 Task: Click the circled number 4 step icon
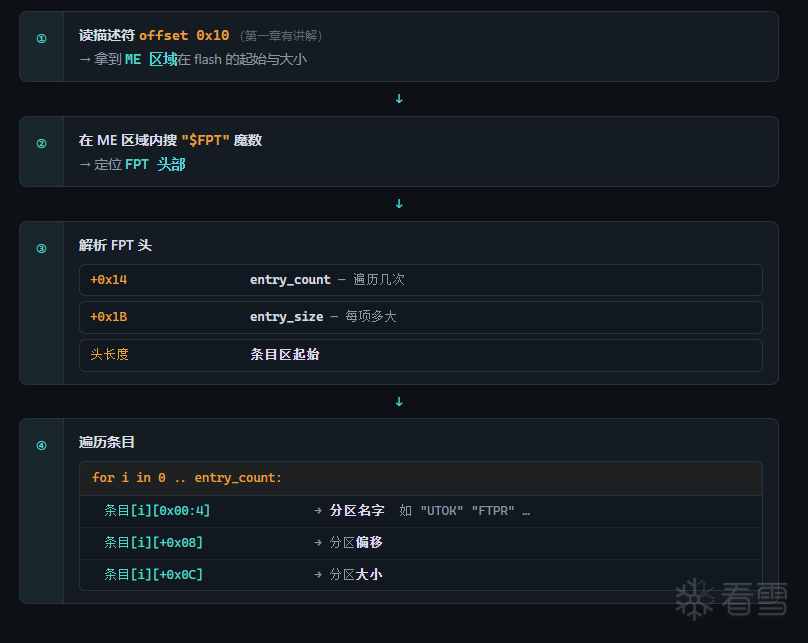pos(41,445)
